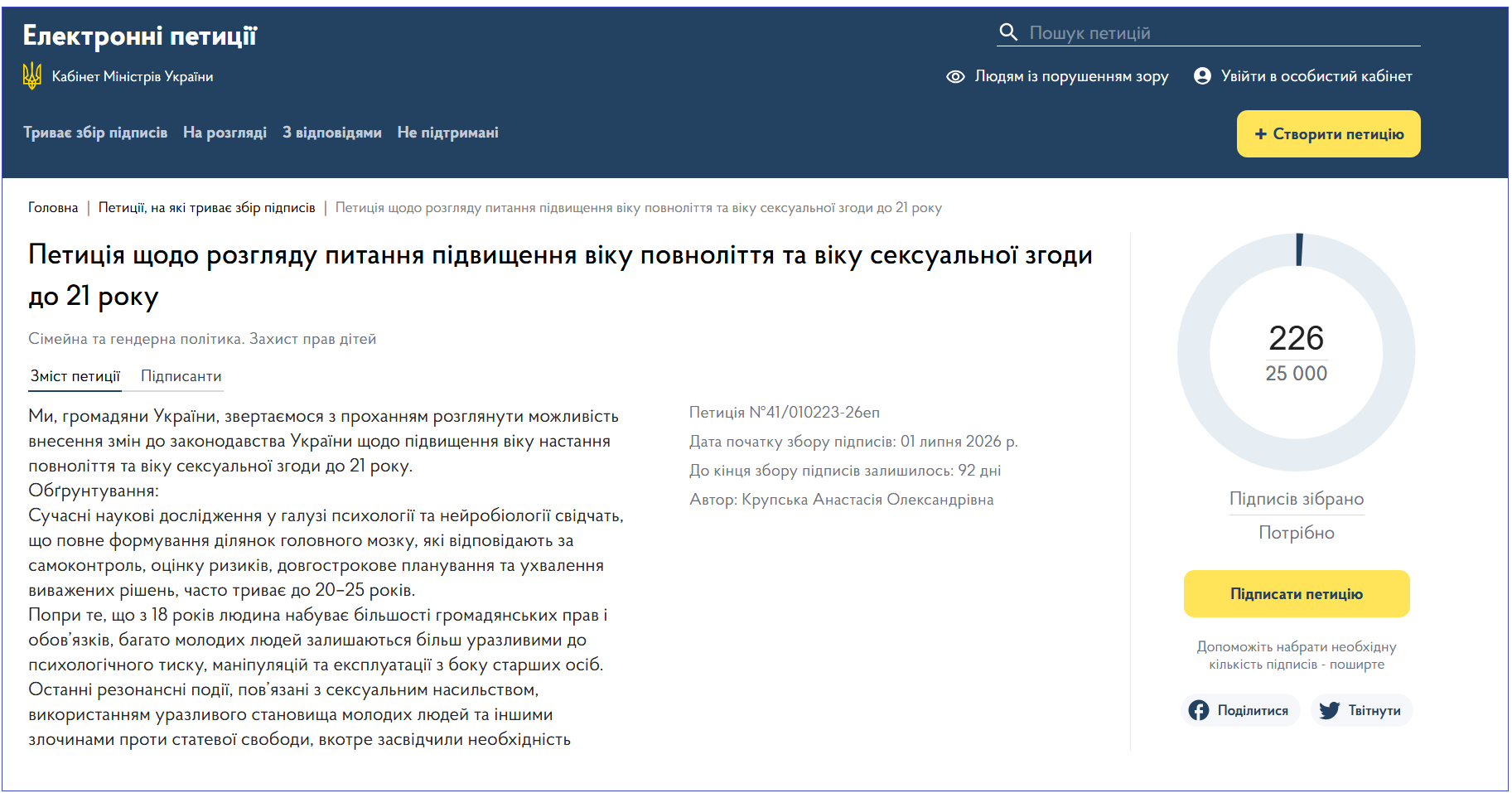The height and width of the screenshot is (793, 1512).
Task: Click the Facebook icon in share button
Action: point(1199,710)
